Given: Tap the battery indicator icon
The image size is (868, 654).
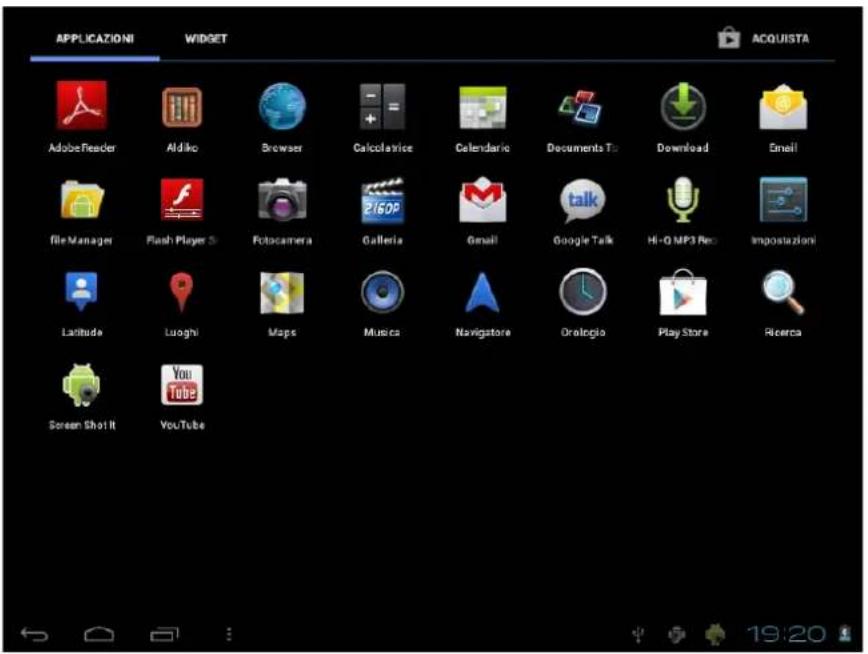Looking at the screenshot, I should coord(845,633).
